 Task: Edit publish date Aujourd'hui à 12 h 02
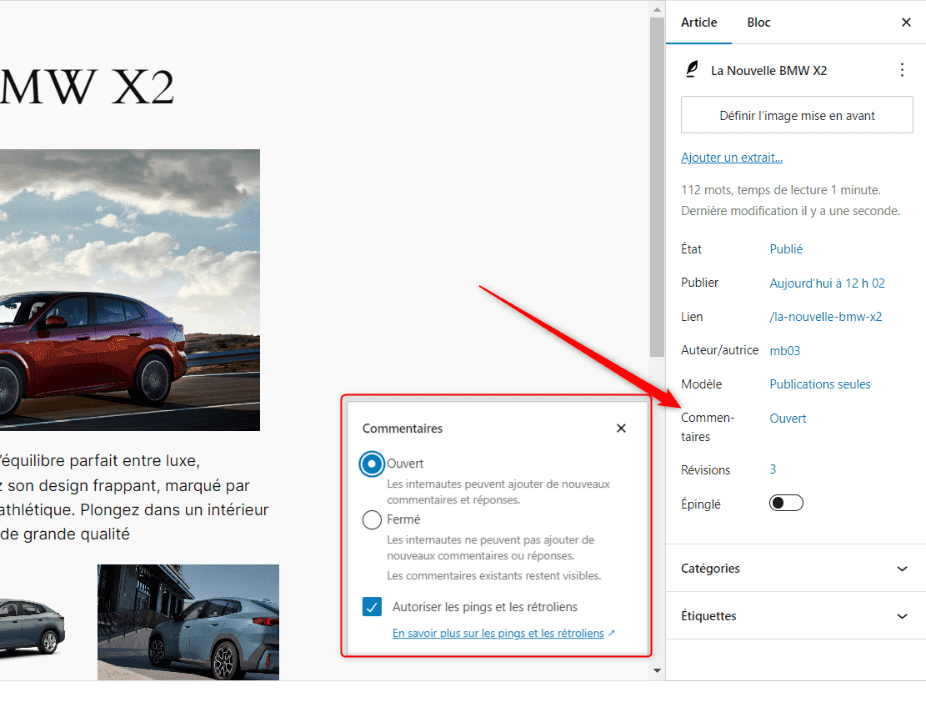click(827, 283)
